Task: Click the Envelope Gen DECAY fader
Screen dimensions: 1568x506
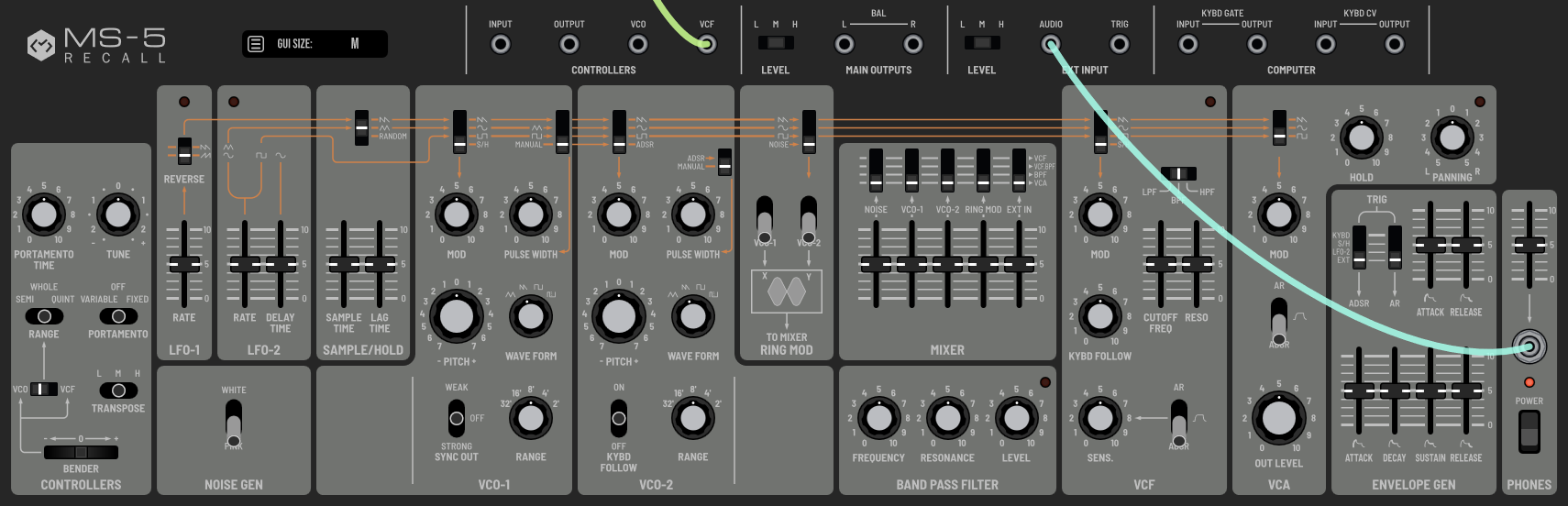Action: tap(1395, 390)
